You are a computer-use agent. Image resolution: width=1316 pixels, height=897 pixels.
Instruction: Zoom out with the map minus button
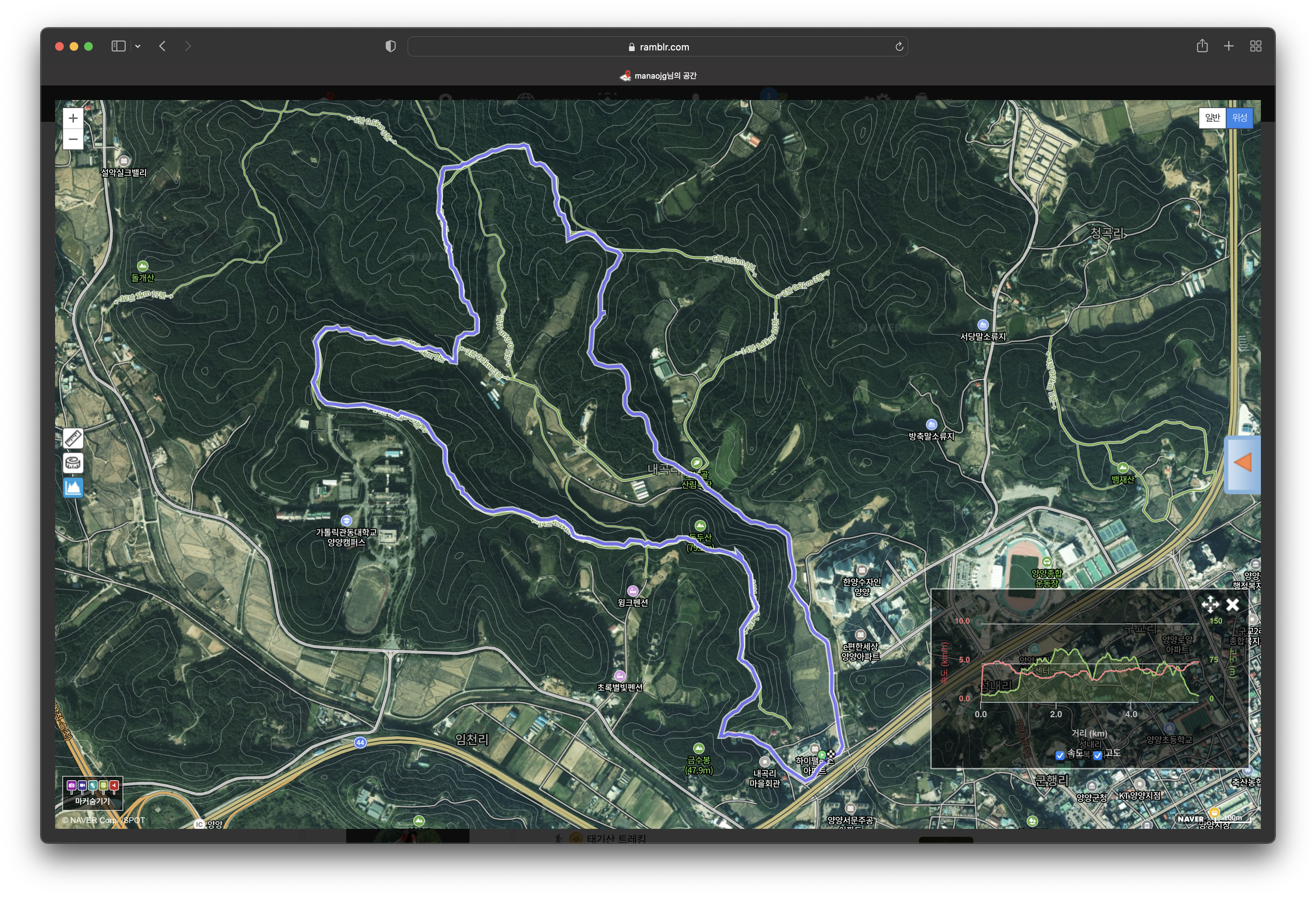[73, 139]
